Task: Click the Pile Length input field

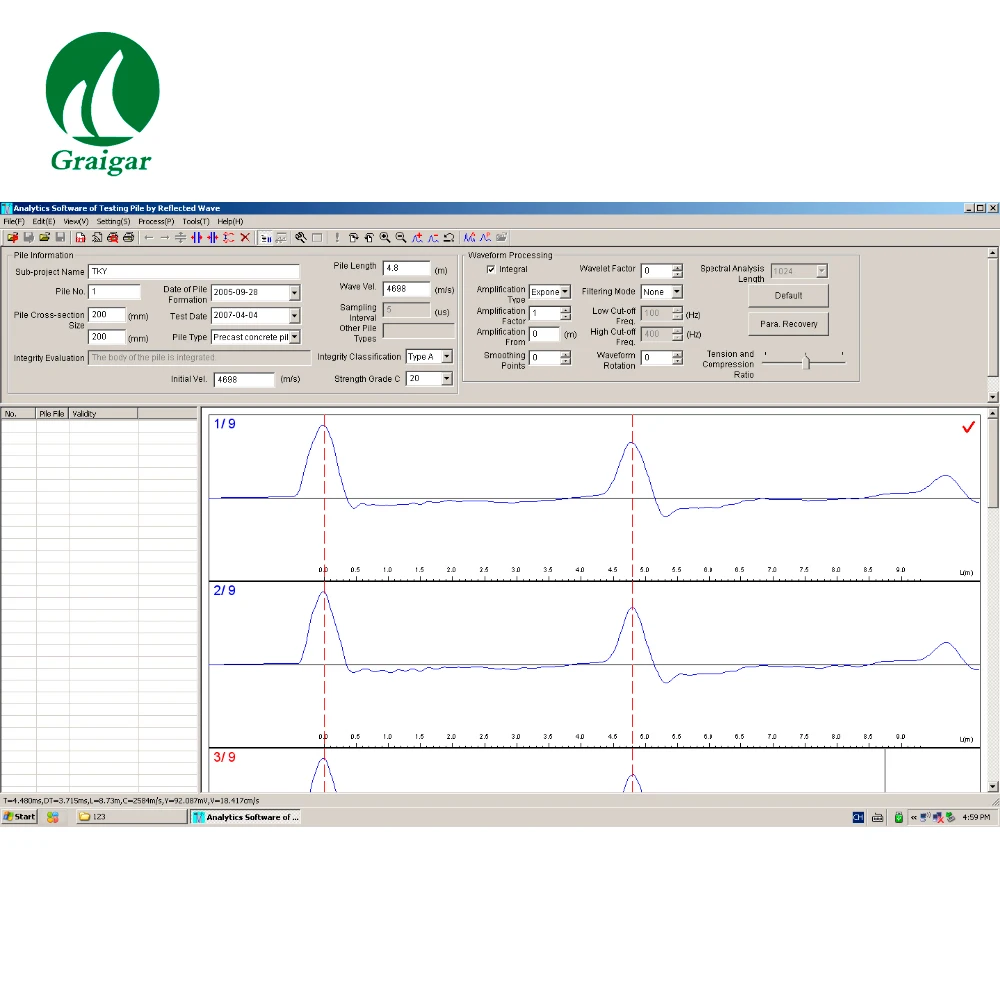Action: [407, 268]
